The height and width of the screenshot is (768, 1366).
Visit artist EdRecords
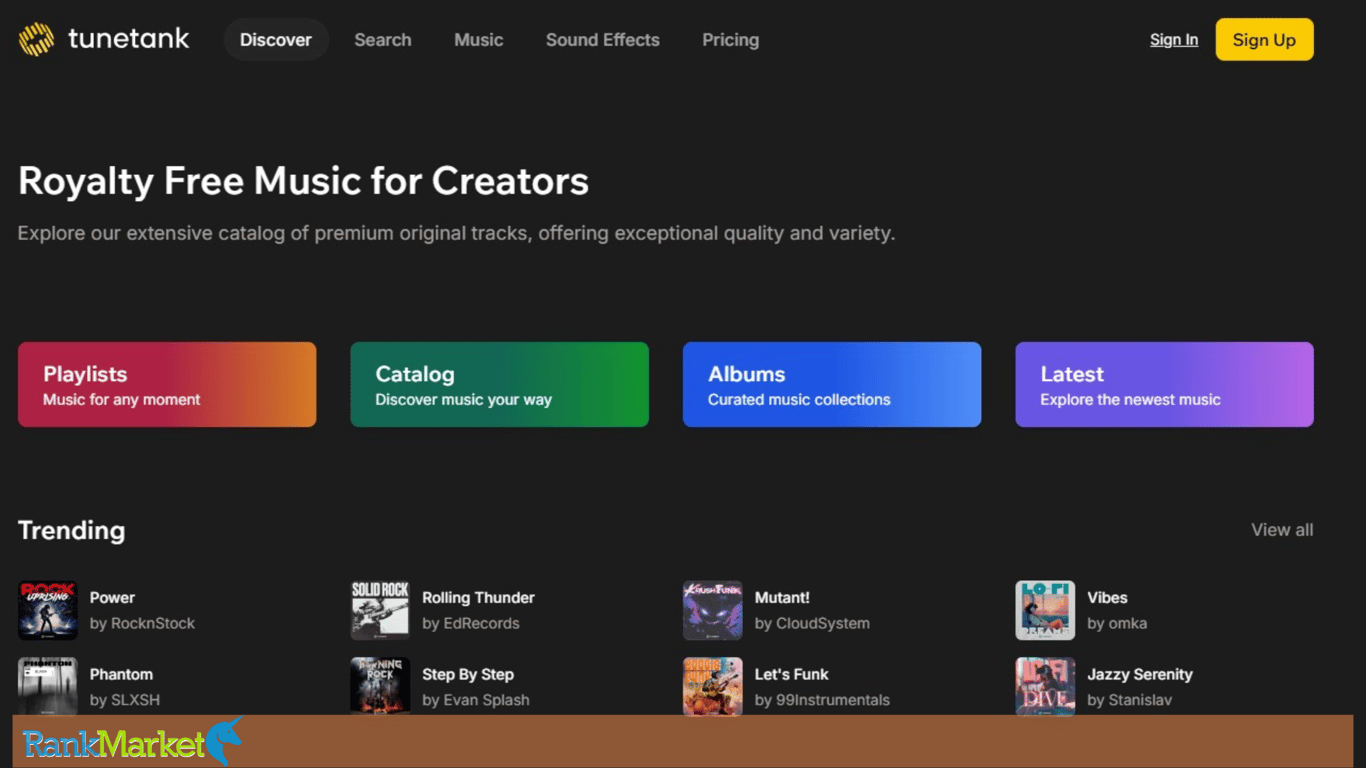(482, 623)
